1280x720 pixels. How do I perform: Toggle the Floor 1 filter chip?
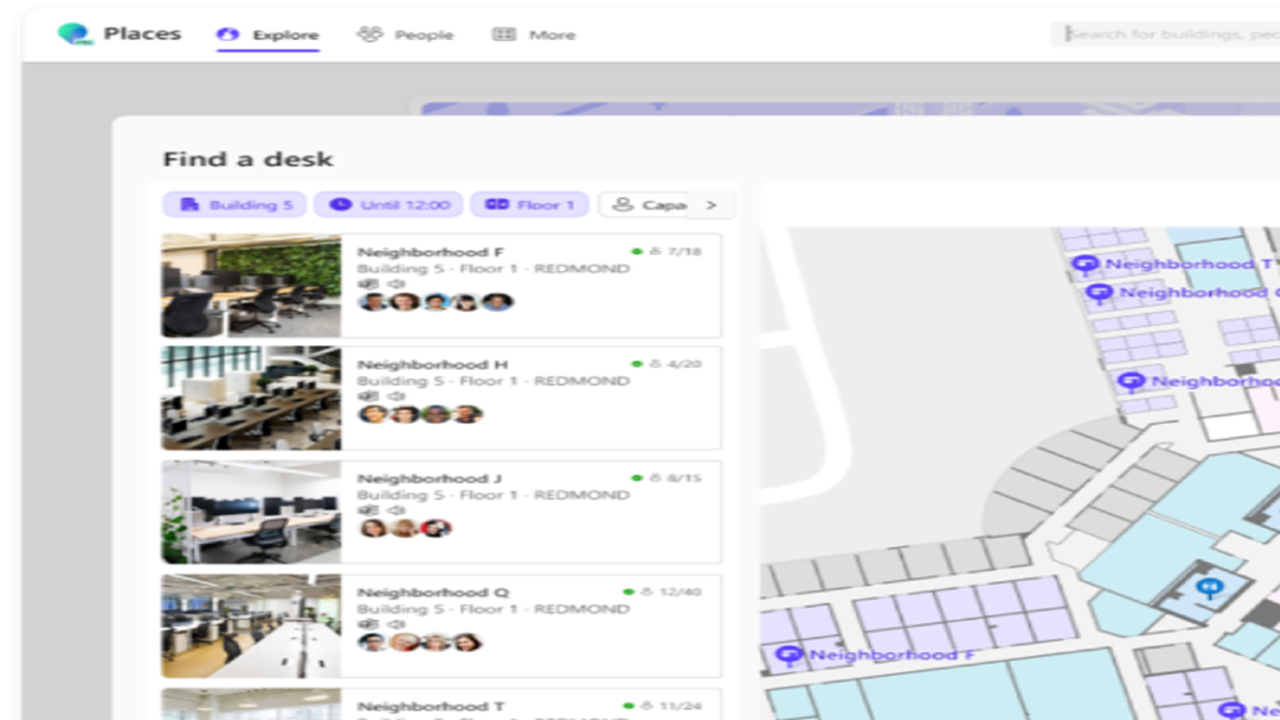[x=529, y=205]
